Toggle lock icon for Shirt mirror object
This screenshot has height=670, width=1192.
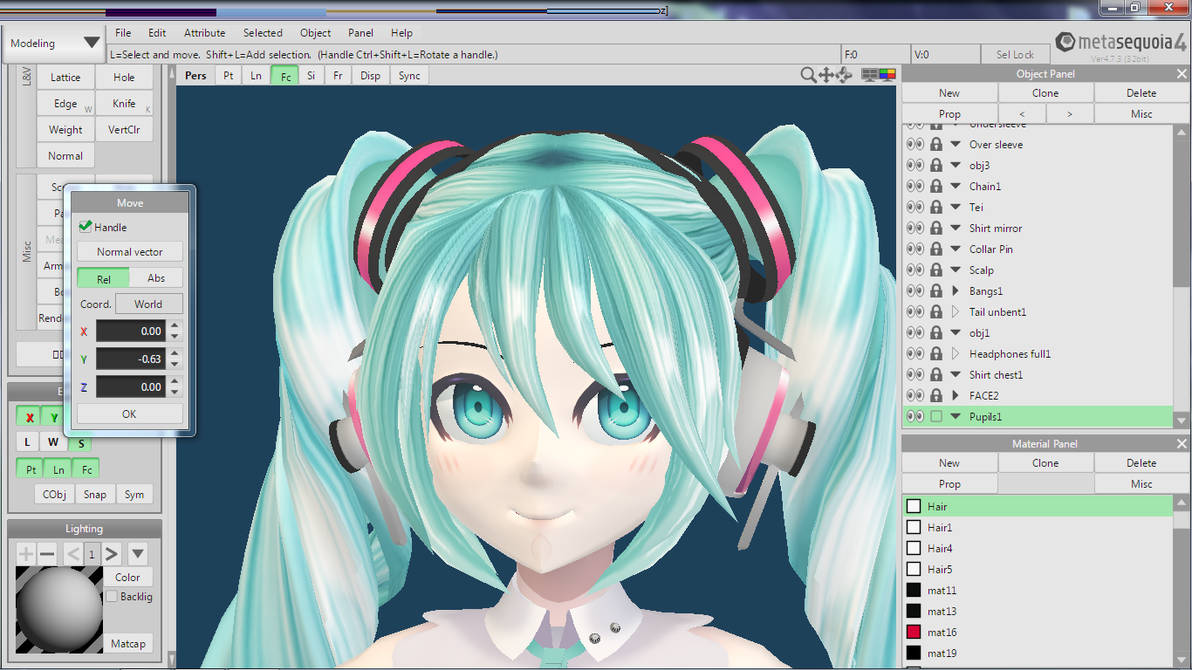(x=936, y=227)
